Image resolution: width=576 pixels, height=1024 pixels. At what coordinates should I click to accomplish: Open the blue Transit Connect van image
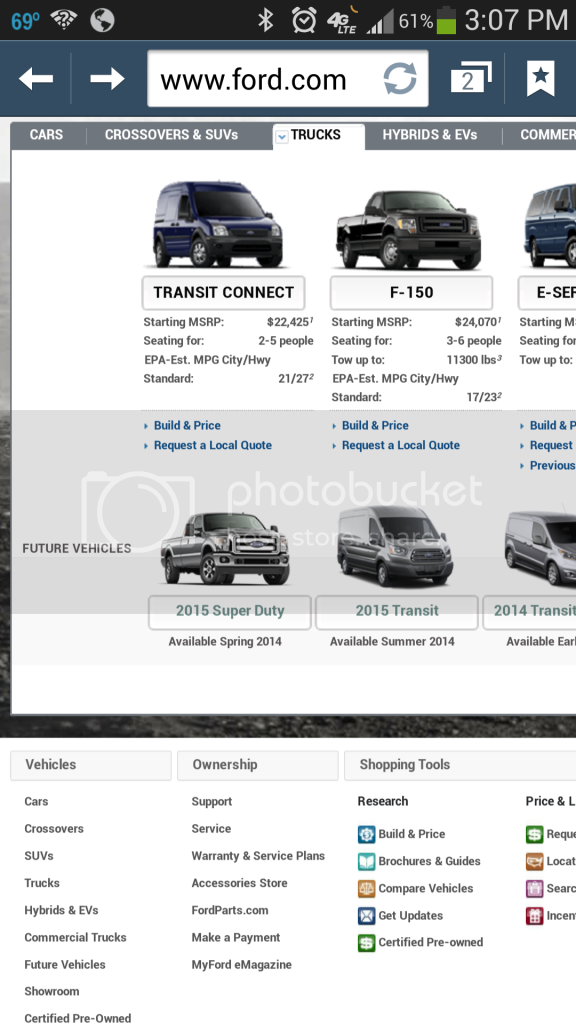coord(219,225)
